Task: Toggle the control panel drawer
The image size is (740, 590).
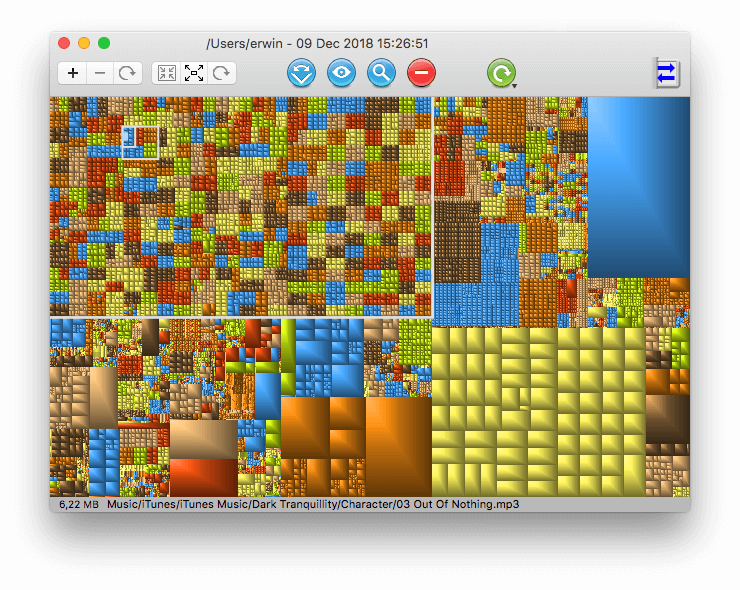Action: coord(667,73)
